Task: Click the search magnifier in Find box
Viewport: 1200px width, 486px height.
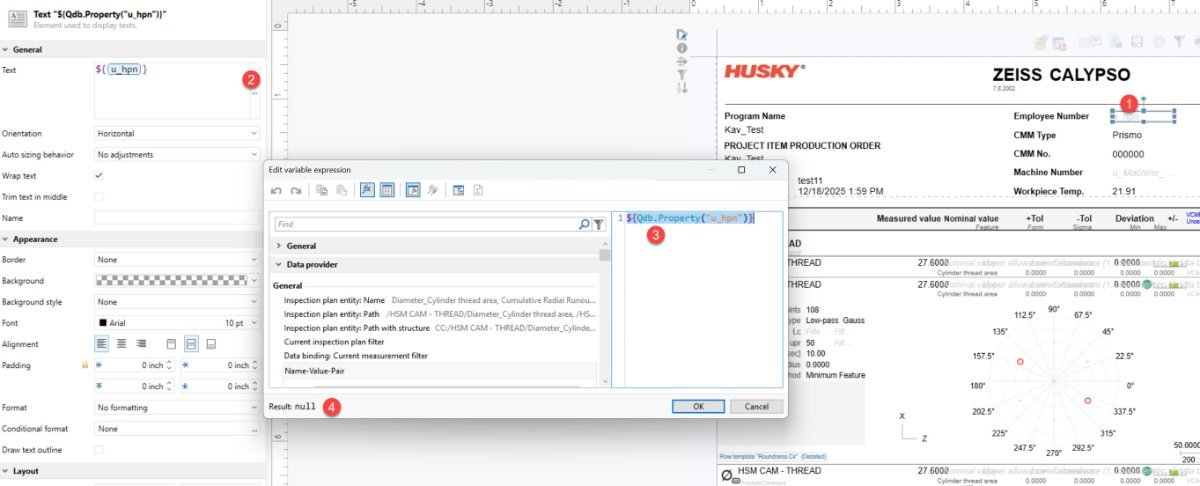Action: coord(584,225)
